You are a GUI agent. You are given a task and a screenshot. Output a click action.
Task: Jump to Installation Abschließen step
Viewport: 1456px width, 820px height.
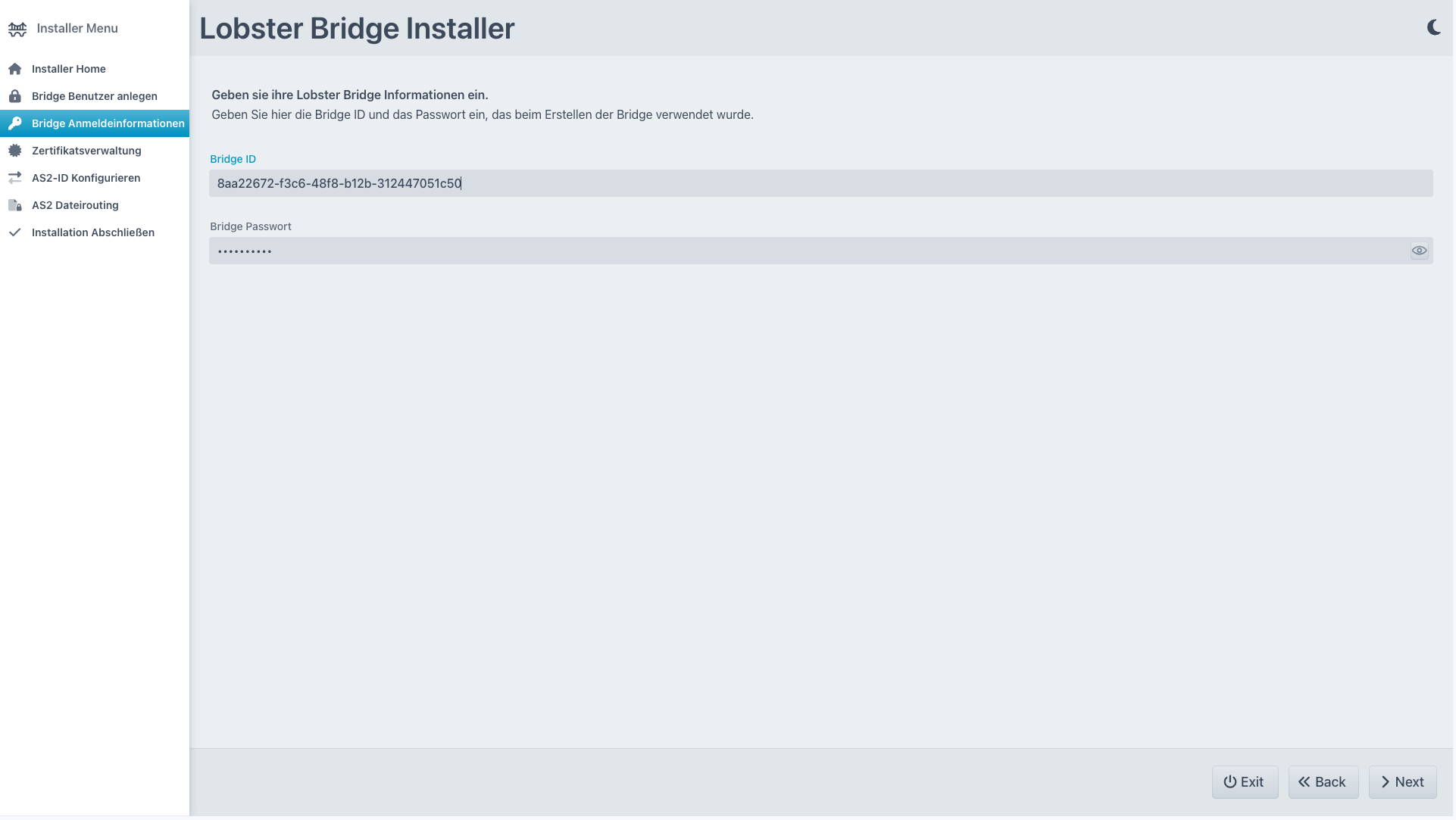(93, 232)
